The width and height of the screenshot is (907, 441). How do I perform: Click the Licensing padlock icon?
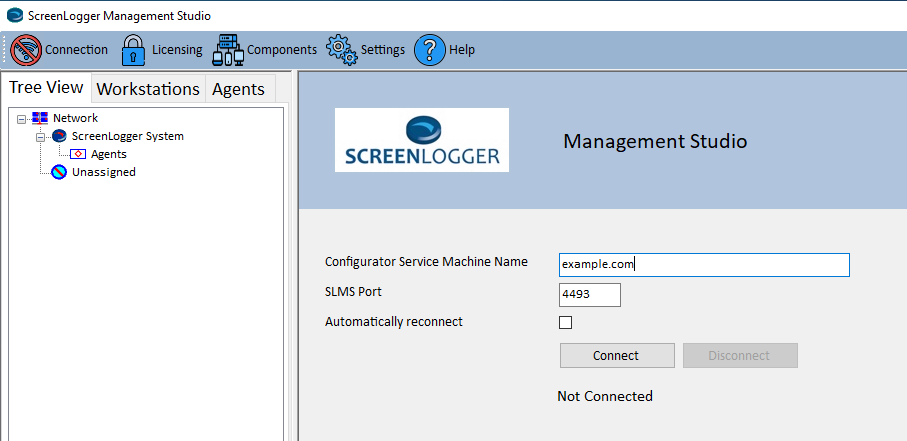click(x=133, y=50)
